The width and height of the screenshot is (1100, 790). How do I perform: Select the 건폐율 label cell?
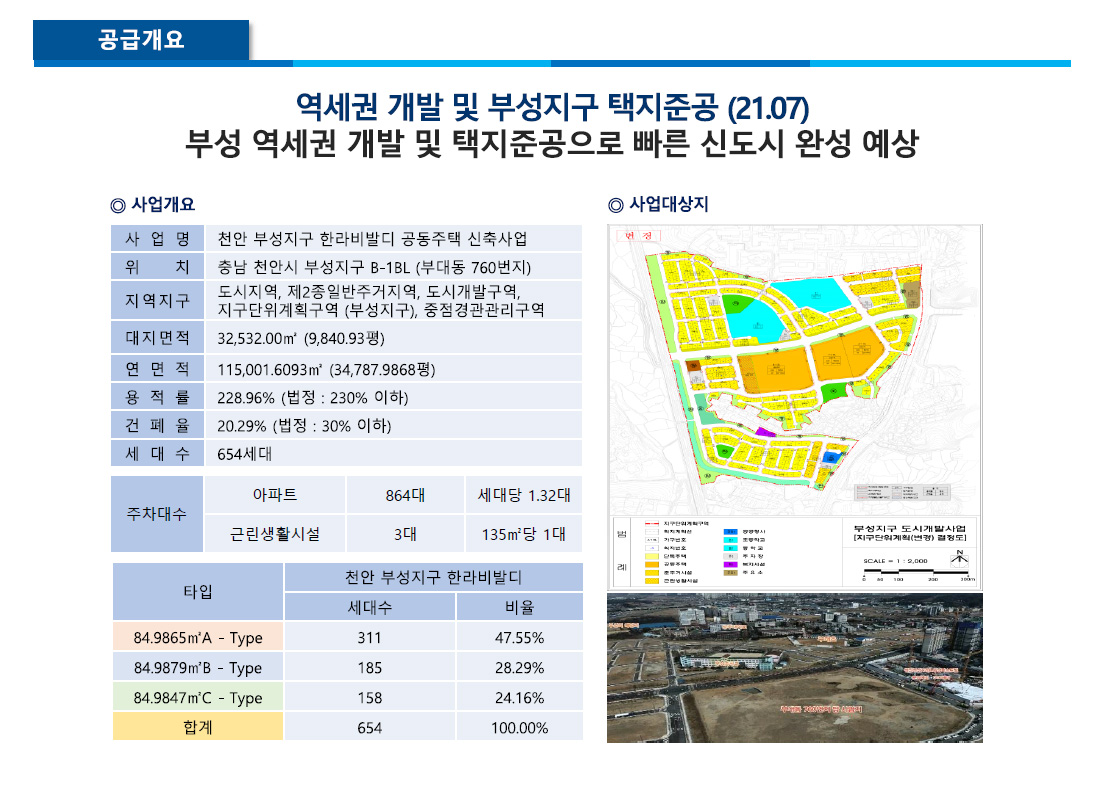coord(157,425)
